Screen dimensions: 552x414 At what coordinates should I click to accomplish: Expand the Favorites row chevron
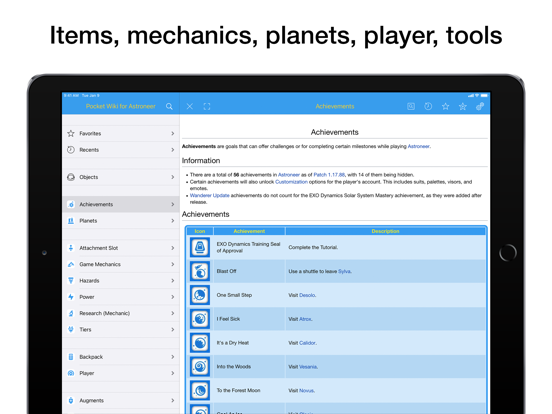pos(172,133)
